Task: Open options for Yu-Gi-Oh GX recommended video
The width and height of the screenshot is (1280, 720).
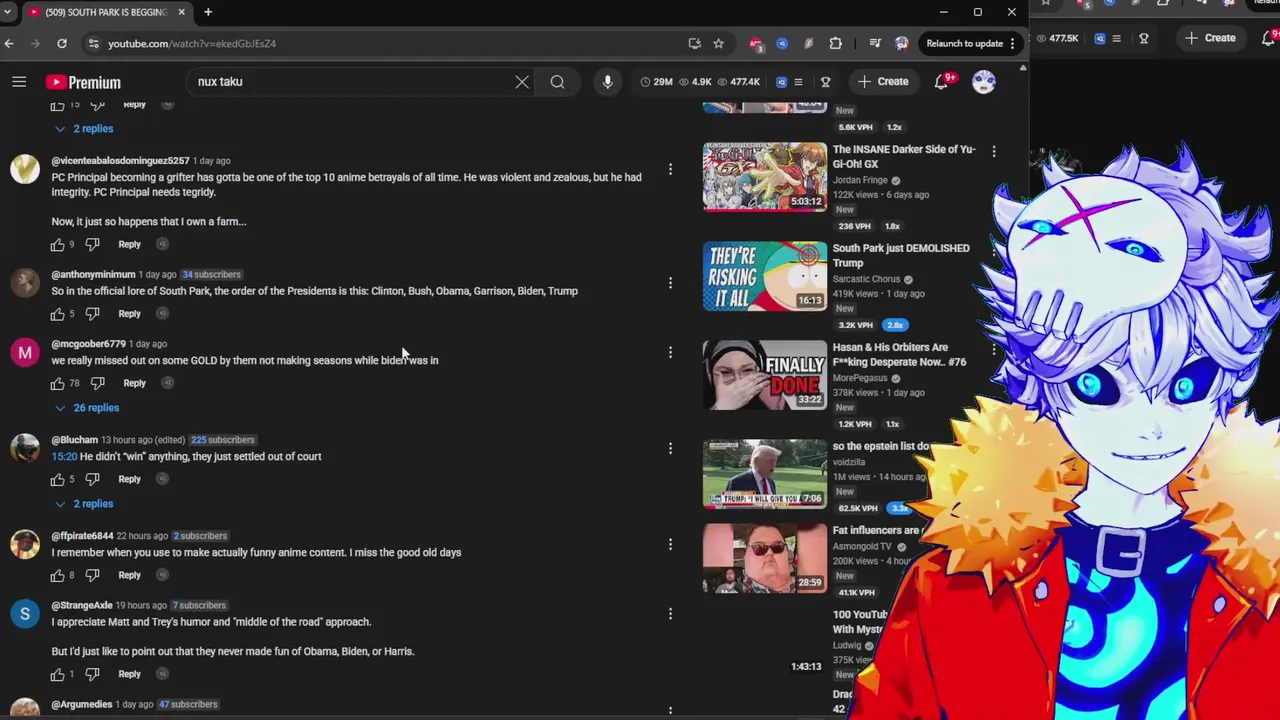Action: pyautogui.click(x=993, y=151)
